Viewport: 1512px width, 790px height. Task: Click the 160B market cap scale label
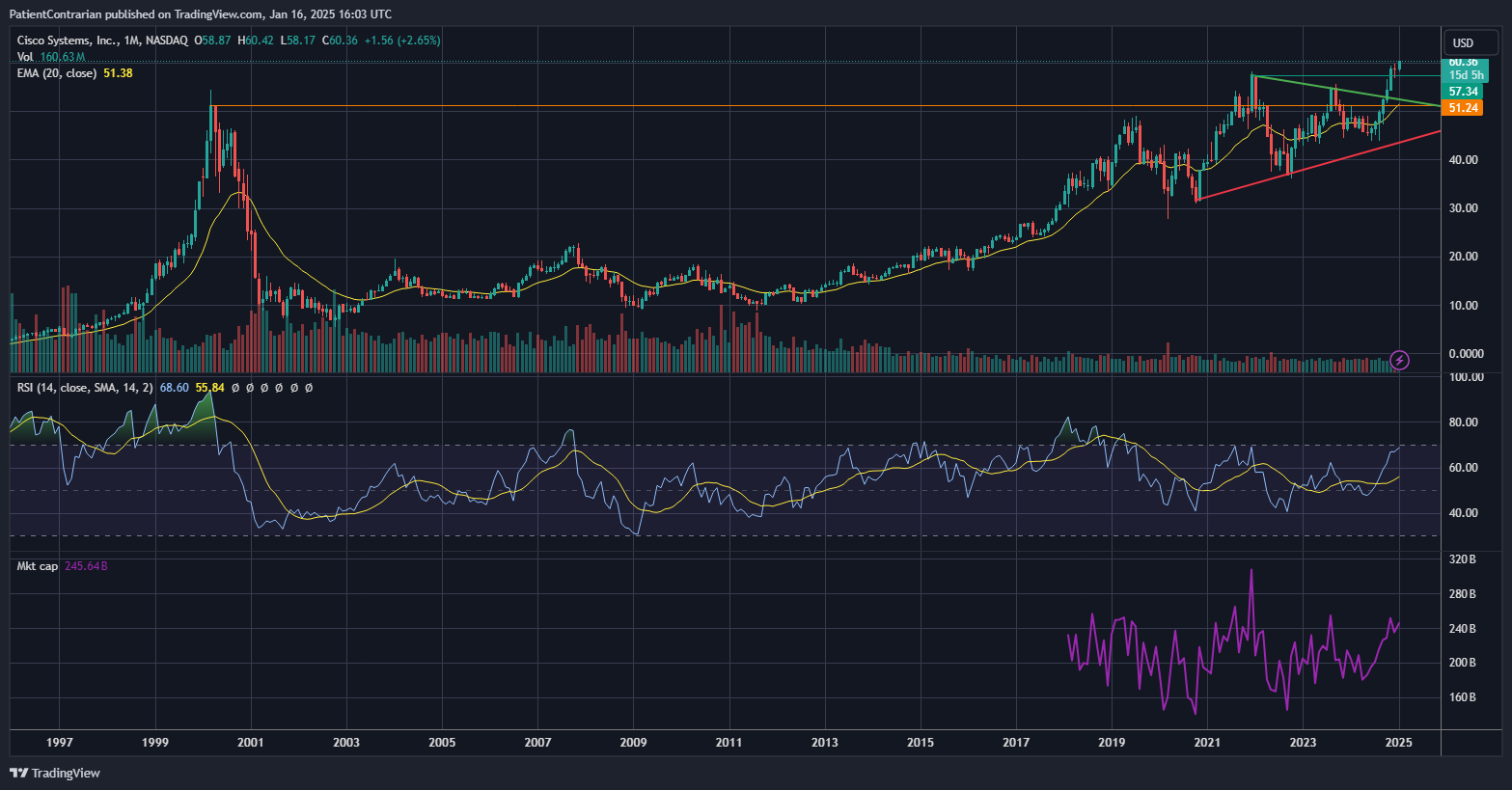click(1463, 697)
